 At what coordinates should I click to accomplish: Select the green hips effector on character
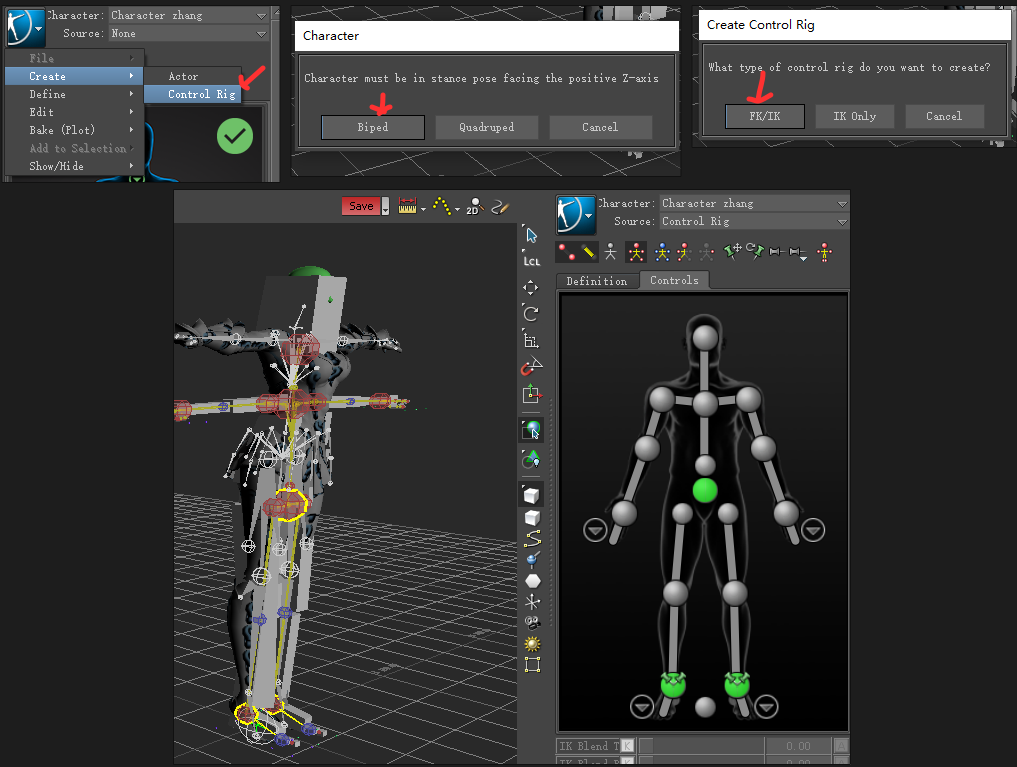click(x=706, y=490)
